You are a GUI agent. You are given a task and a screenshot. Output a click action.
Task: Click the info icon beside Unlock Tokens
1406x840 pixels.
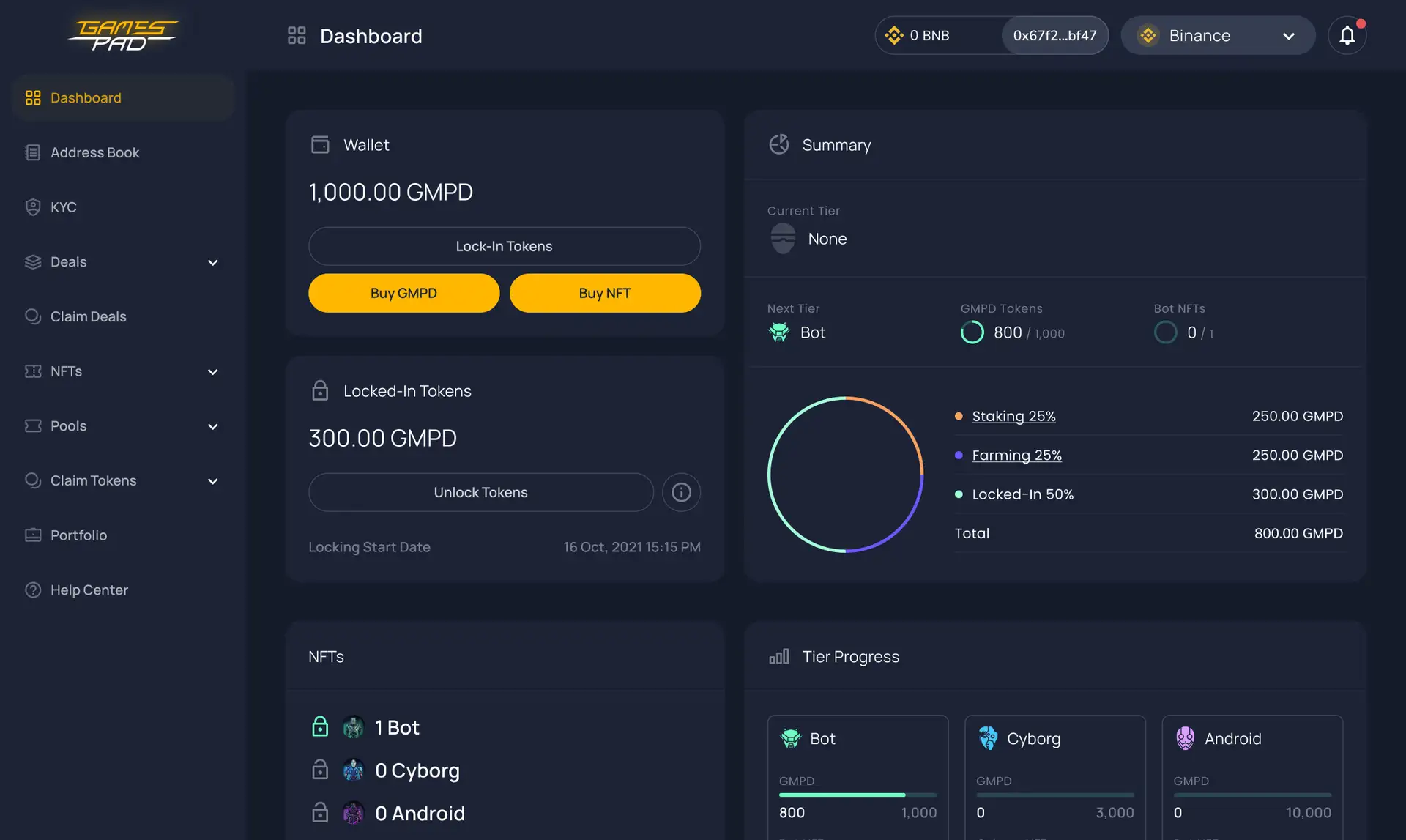[681, 492]
